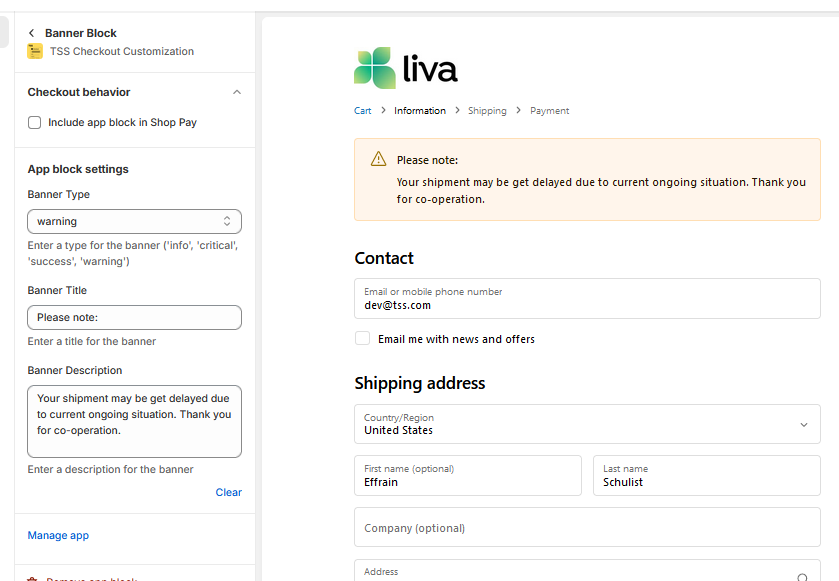Click the Company (optional) field

(x=587, y=527)
